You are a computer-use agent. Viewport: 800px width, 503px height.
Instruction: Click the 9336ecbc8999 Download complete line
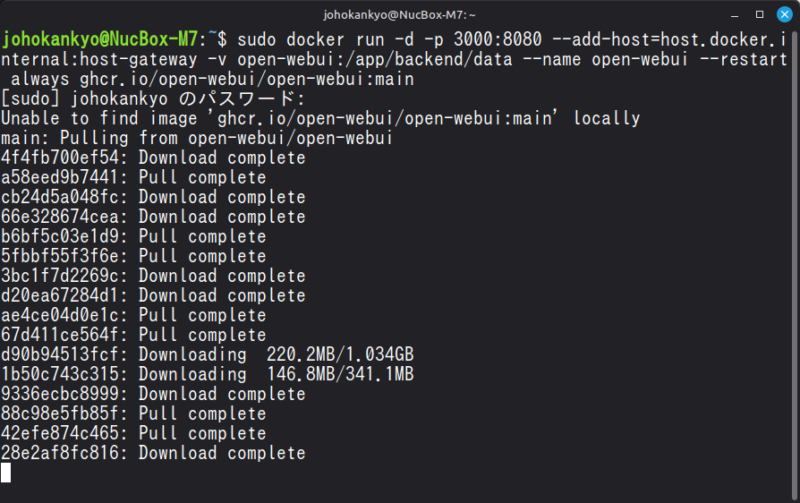tap(153, 394)
